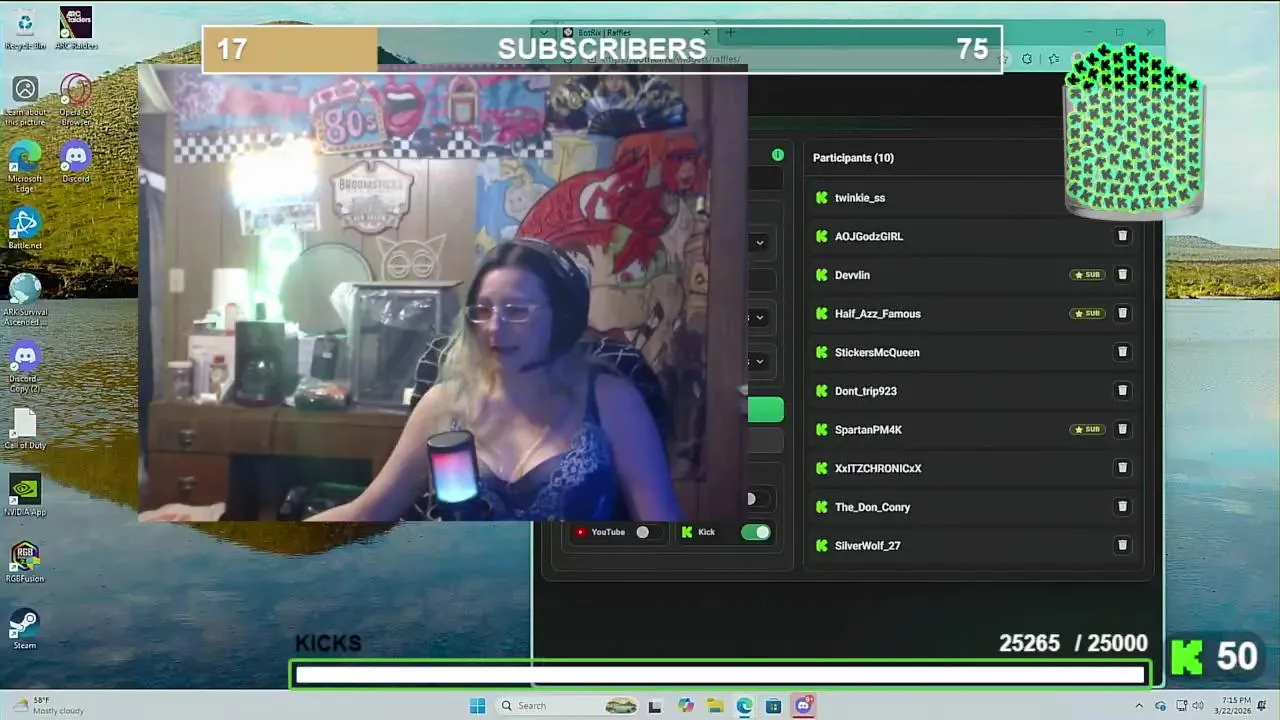Open browser favorites star-list icon

pyautogui.click(x=1052, y=59)
